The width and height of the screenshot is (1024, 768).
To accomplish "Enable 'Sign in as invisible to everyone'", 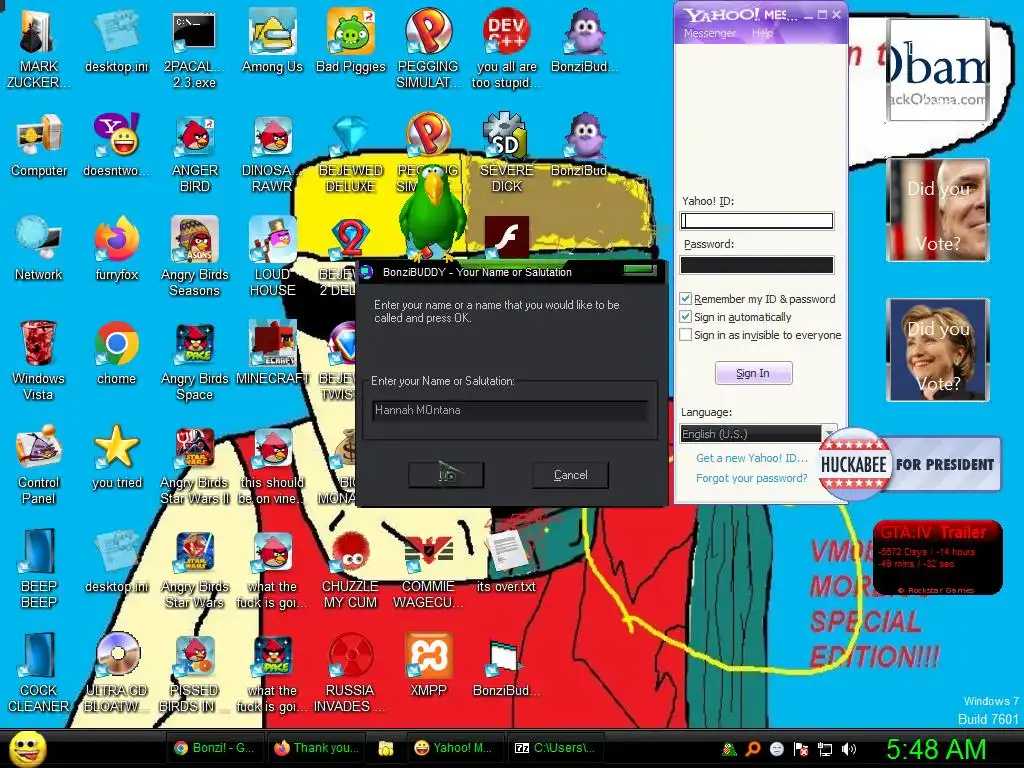I will pyautogui.click(x=685, y=335).
